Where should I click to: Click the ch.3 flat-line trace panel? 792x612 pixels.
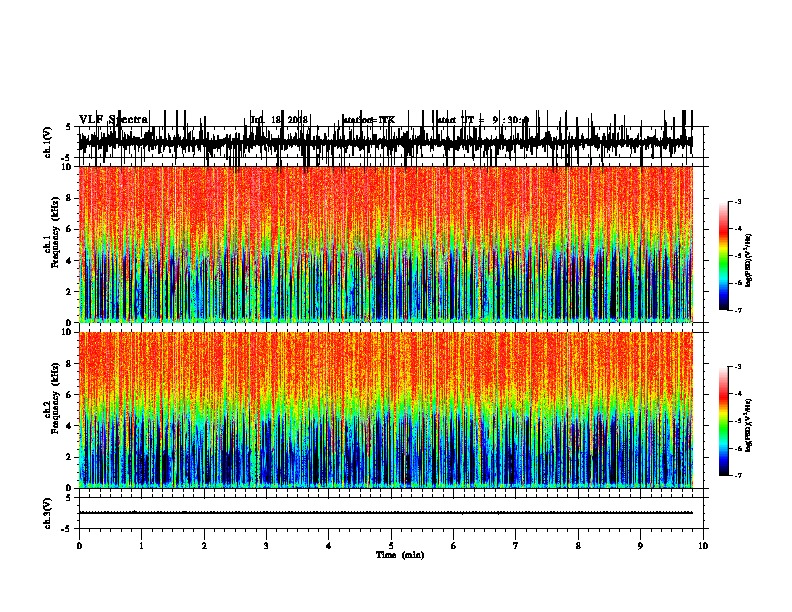point(391,513)
